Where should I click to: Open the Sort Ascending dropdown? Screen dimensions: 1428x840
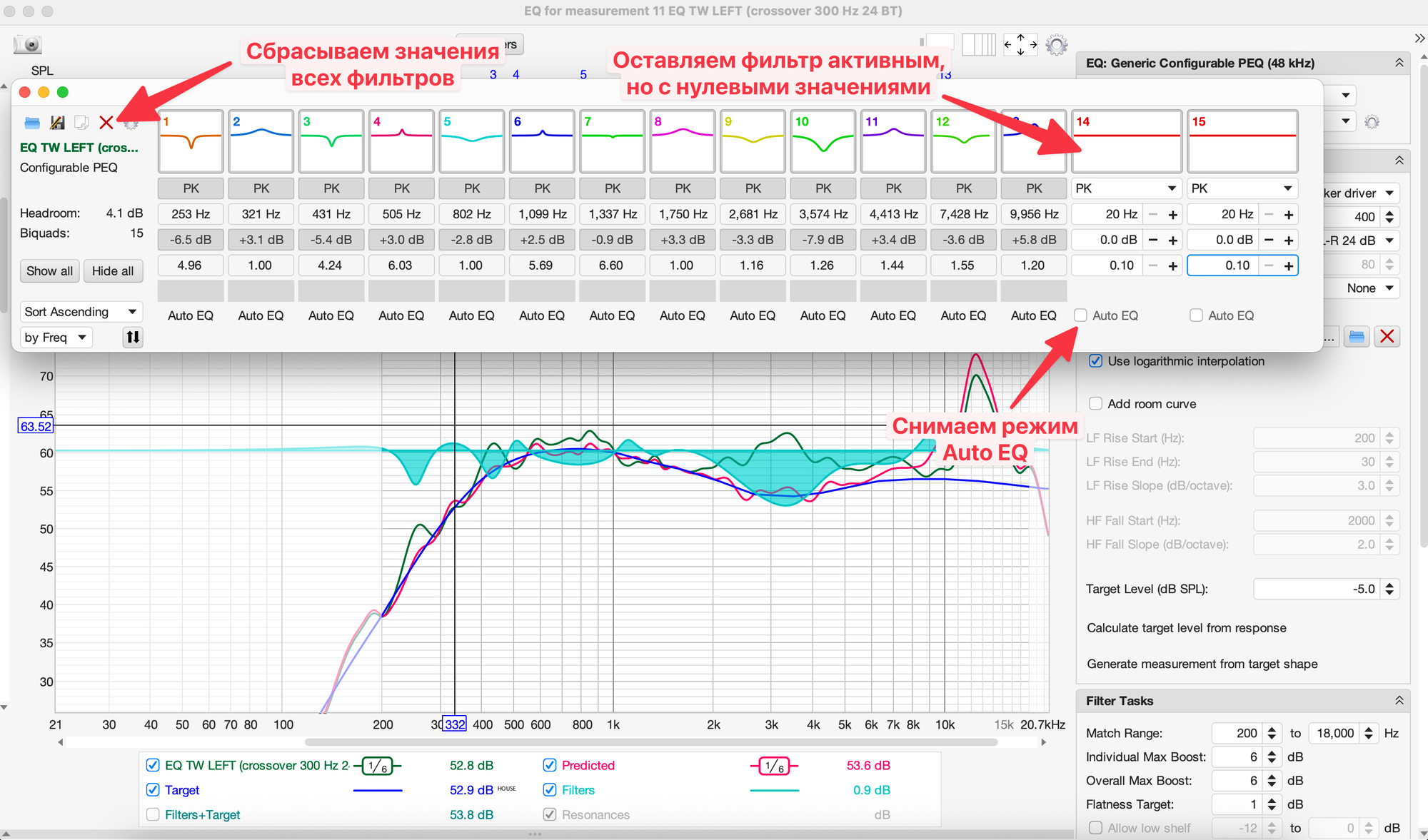(x=81, y=312)
